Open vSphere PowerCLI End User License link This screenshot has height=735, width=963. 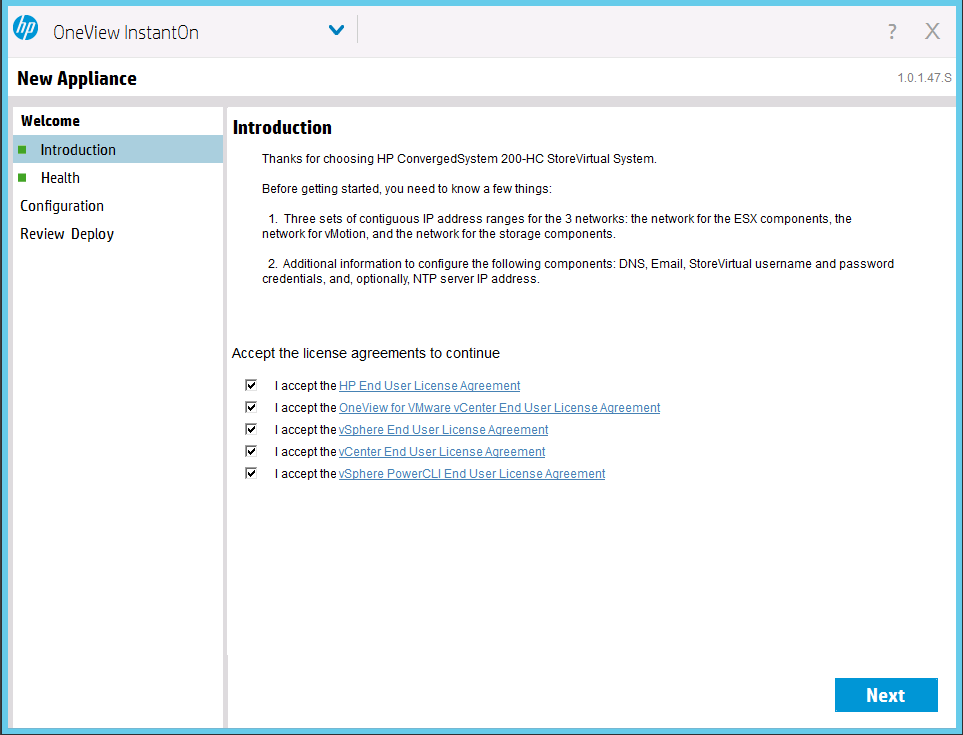click(472, 474)
